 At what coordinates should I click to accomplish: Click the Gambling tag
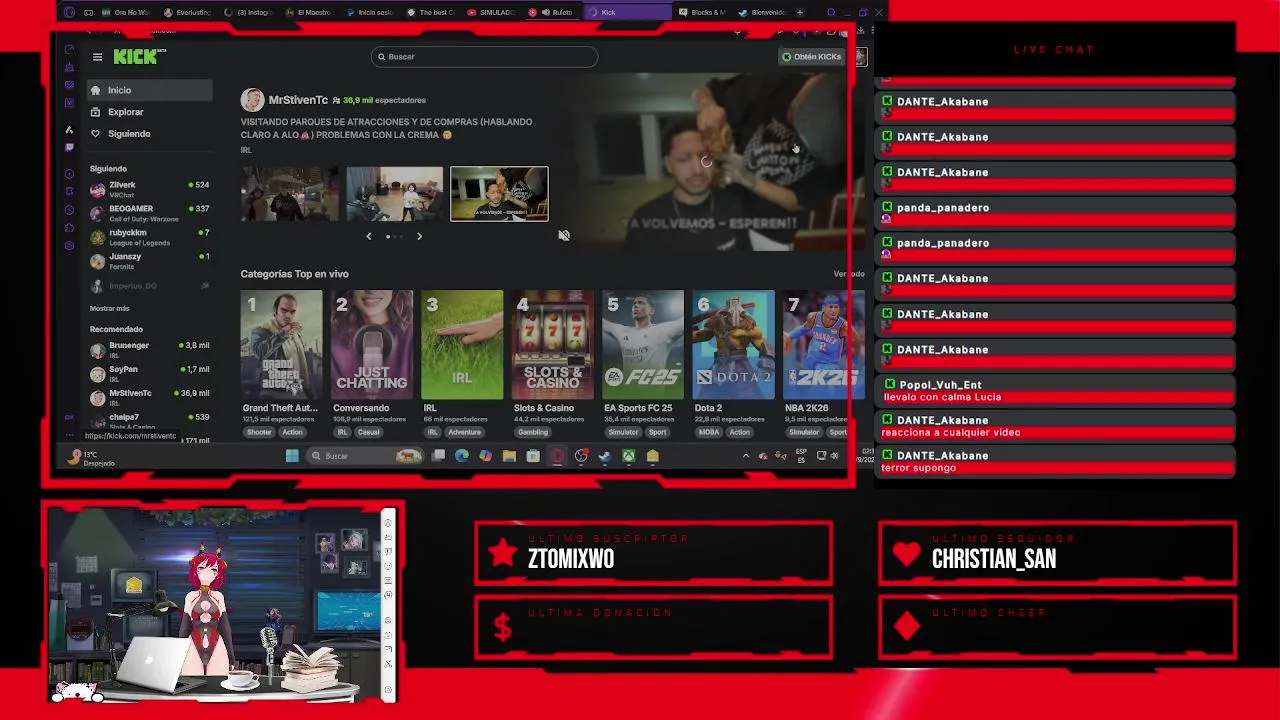533,432
